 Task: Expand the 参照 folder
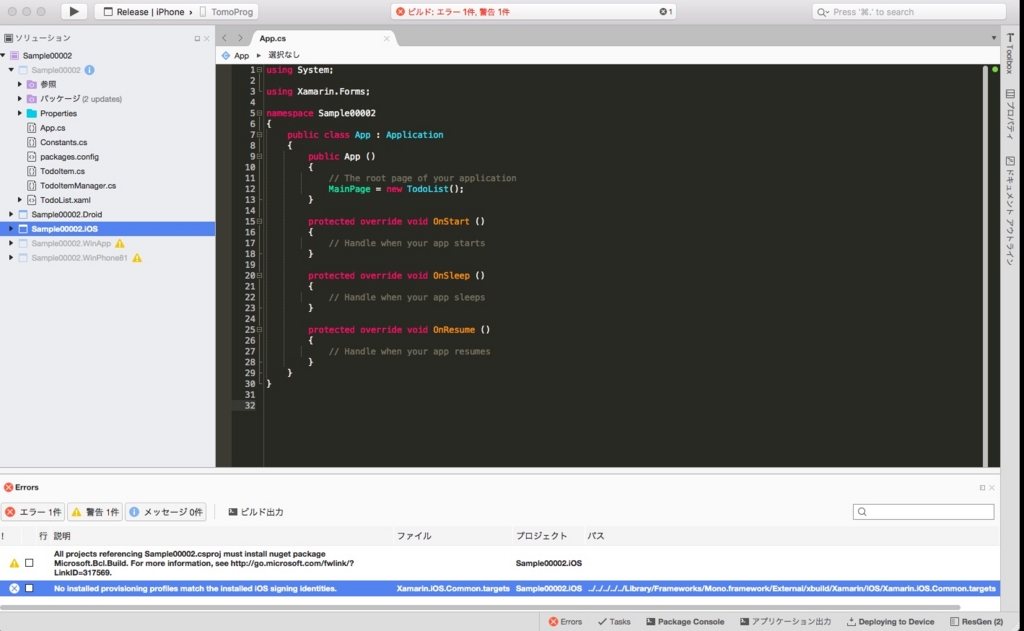[20, 84]
